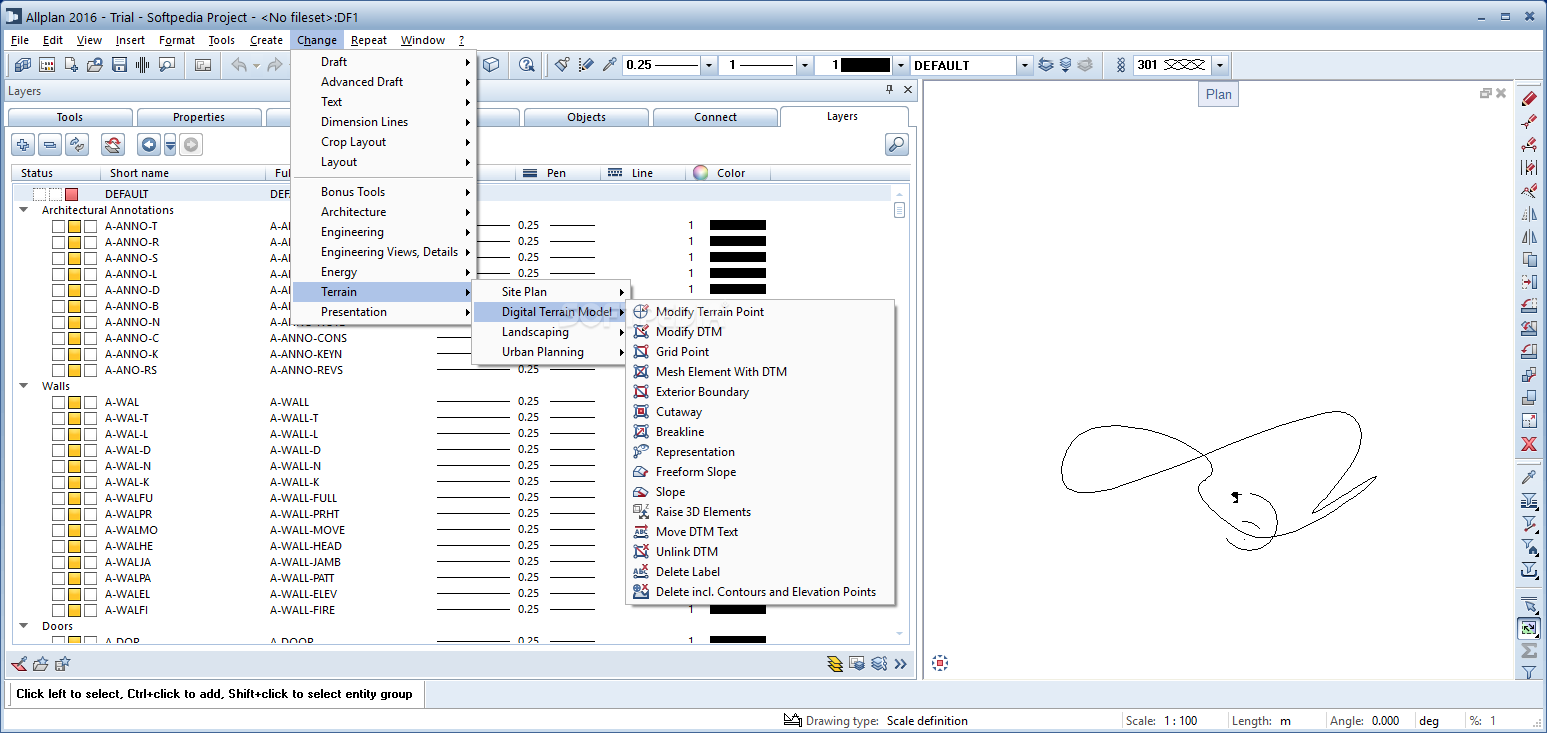1547x733 pixels.
Task: Collapse the Doors layer group
Action: (x=24, y=626)
